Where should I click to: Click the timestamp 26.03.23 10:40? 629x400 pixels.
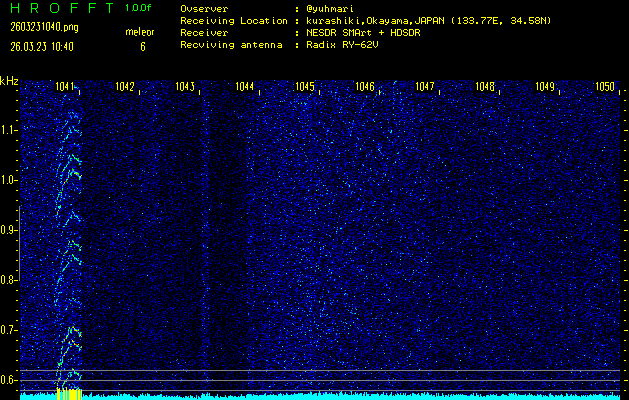(42, 47)
